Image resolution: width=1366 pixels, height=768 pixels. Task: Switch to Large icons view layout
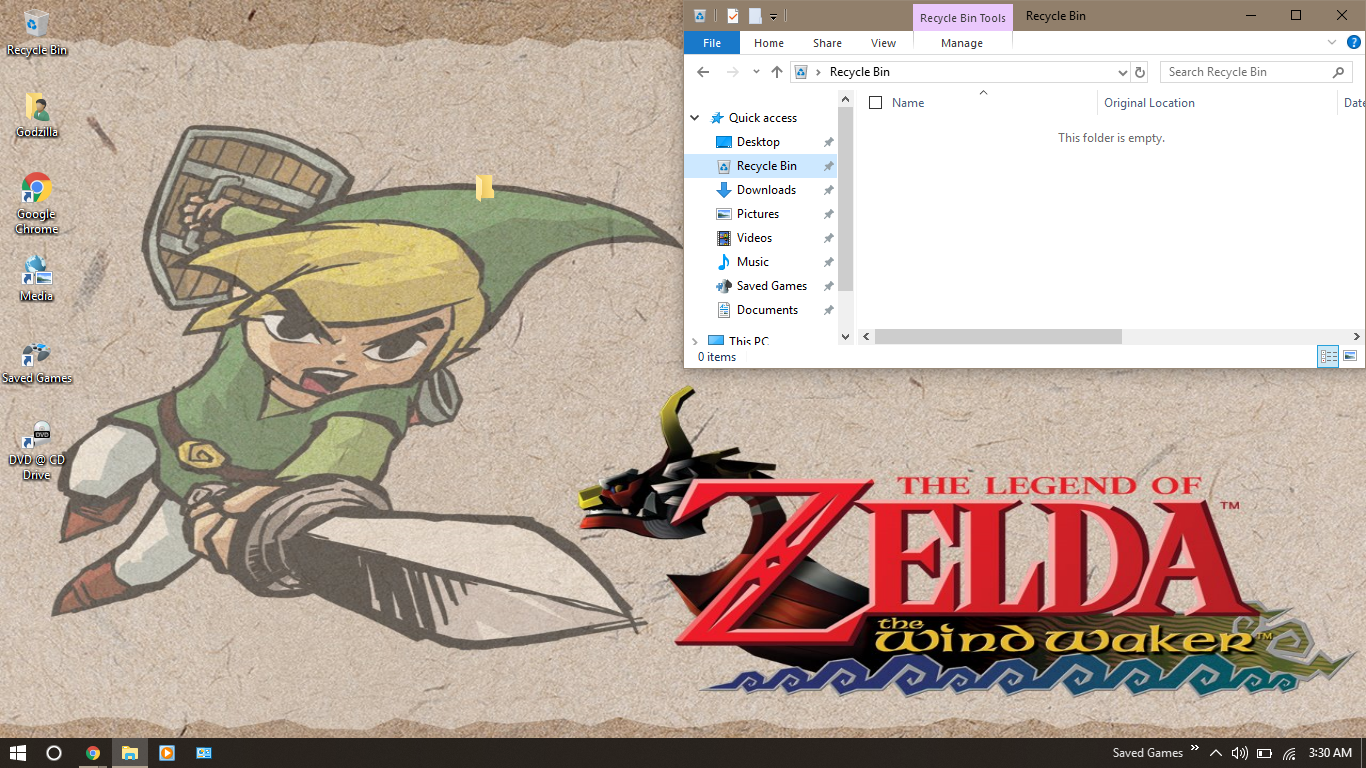1350,356
